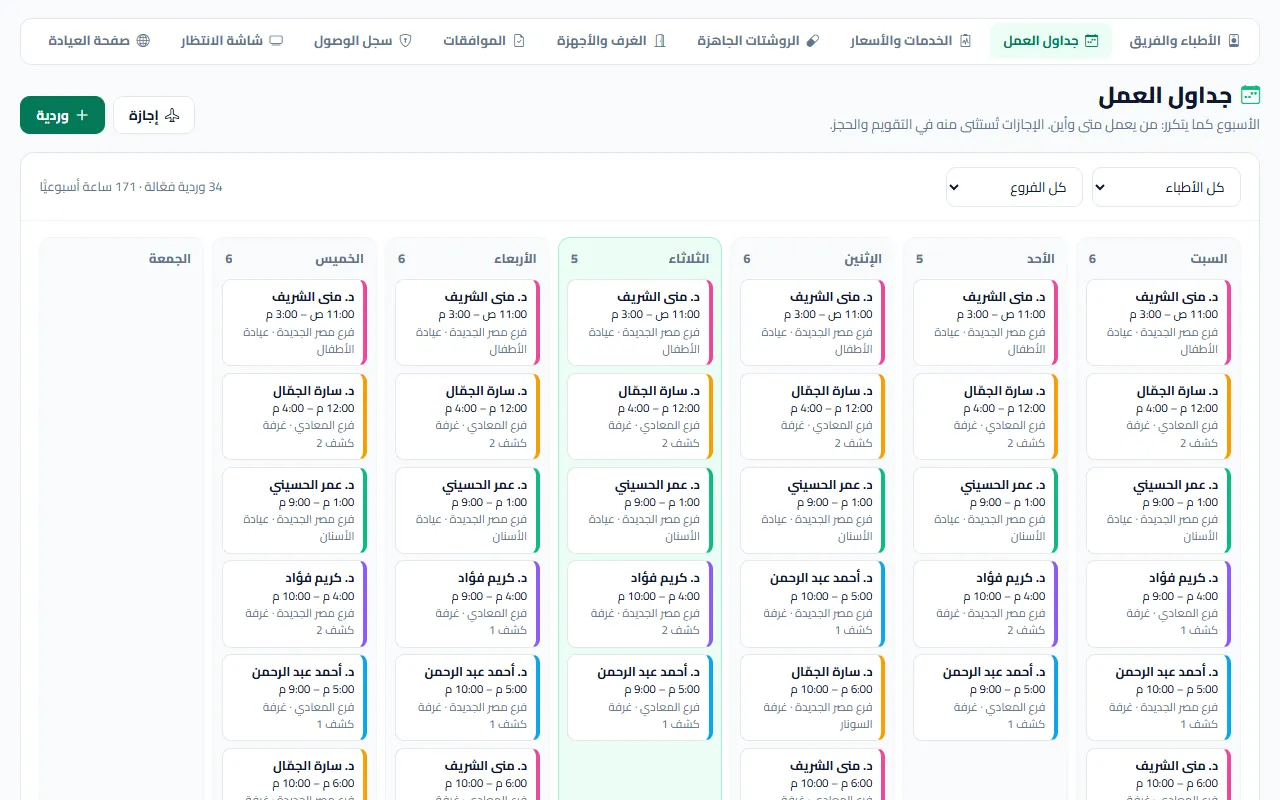Click the calendar icon beside جداول العمل heading
The width and height of the screenshot is (1280, 800).
point(1250,96)
